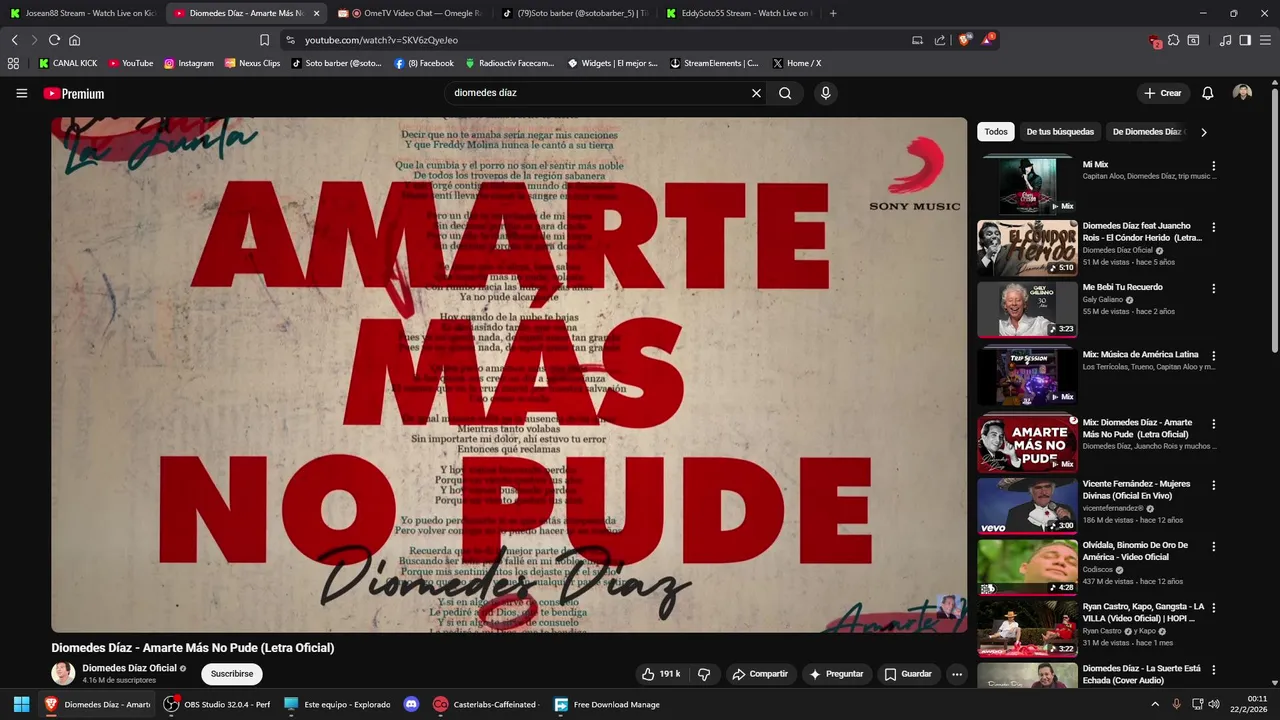Image resolution: width=1280 pixels, height=720 pixels.
Task: Open Discord from the taskbar
Action: 411,704
